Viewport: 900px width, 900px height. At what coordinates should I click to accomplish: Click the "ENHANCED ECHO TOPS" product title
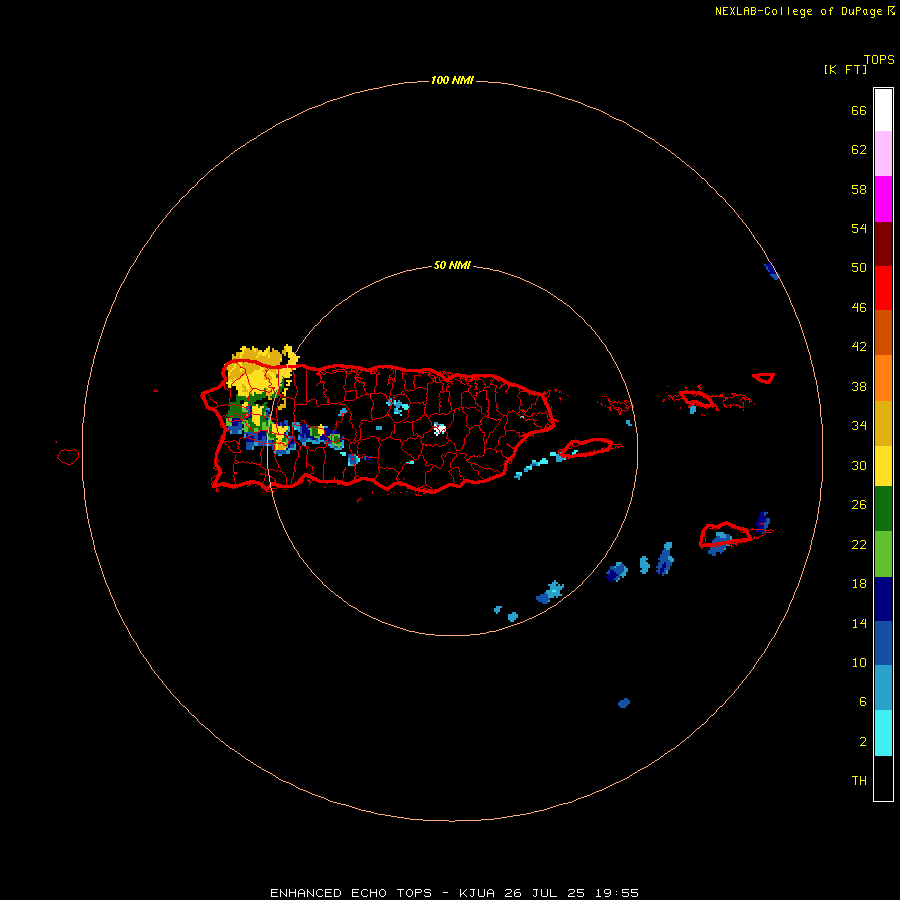click(x=351, y=893)
